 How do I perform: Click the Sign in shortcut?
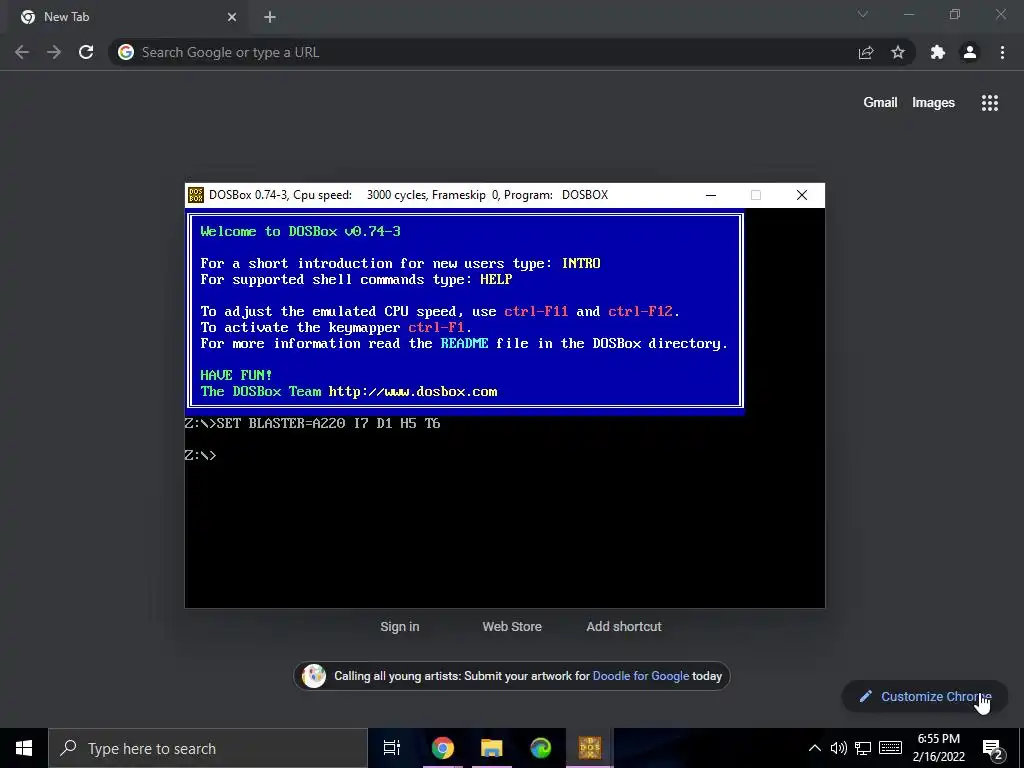point(400,626)
